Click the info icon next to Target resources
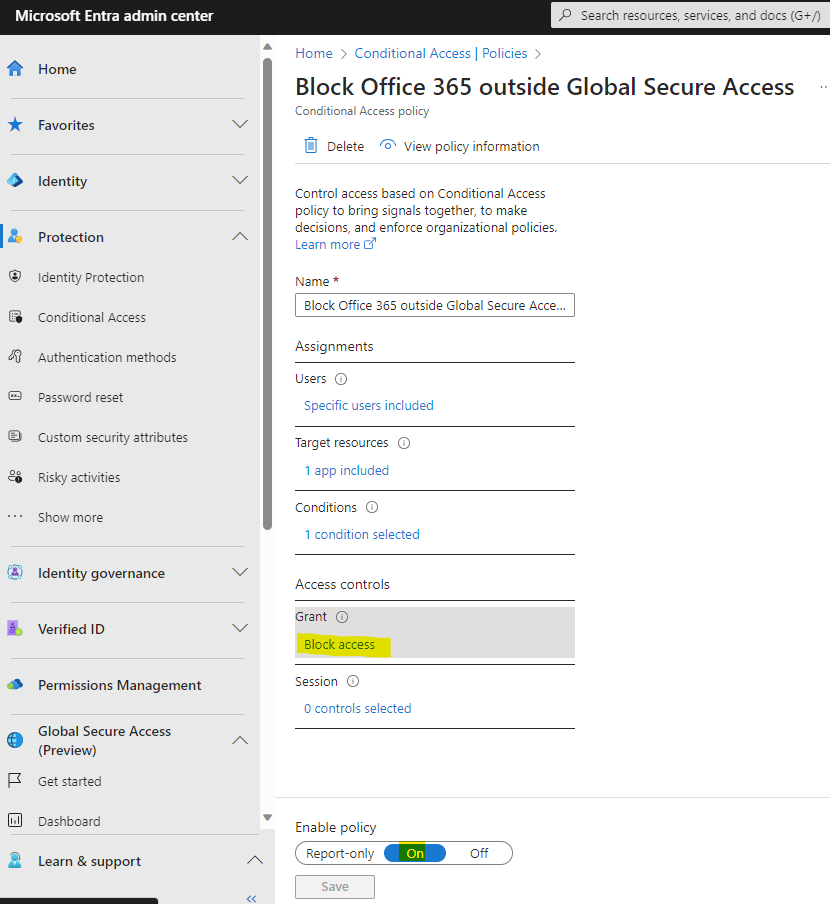 click(404, 443)
